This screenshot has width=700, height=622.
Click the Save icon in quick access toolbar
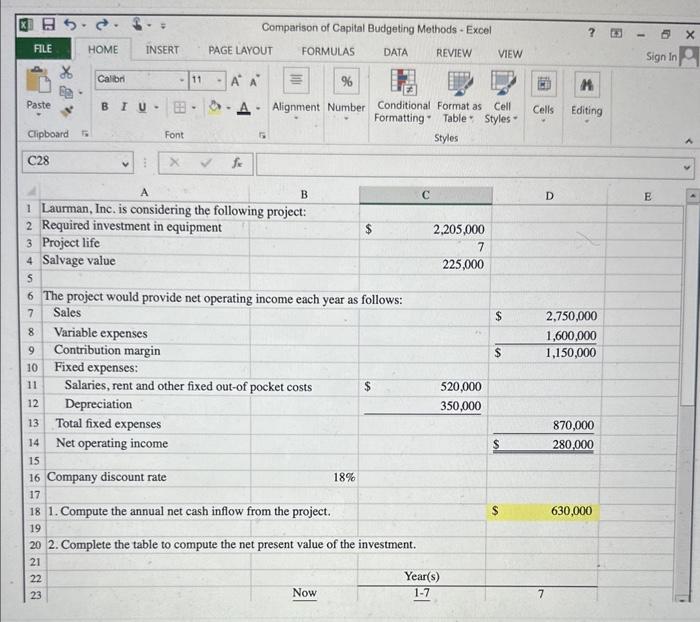(48, 24)
